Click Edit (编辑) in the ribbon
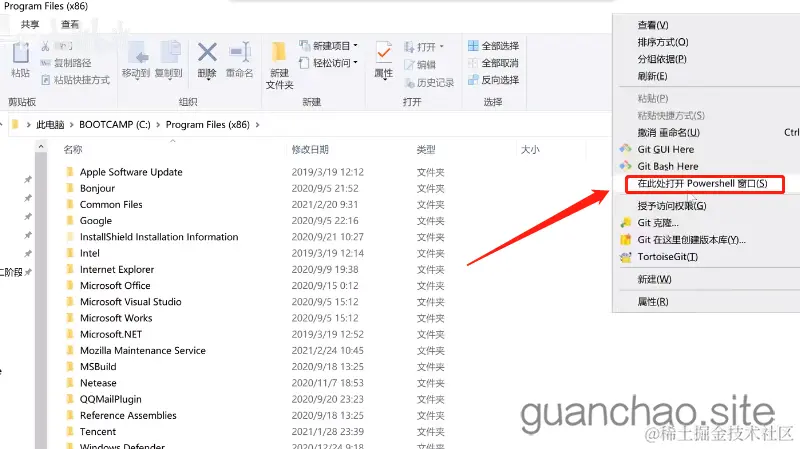The image size is (800, 449). tap(420, 65)
